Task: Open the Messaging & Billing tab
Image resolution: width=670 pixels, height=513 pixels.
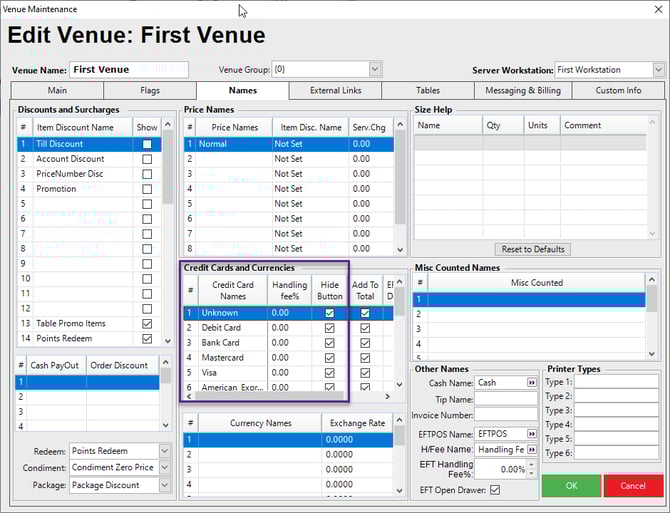Action: click(523, 91)
